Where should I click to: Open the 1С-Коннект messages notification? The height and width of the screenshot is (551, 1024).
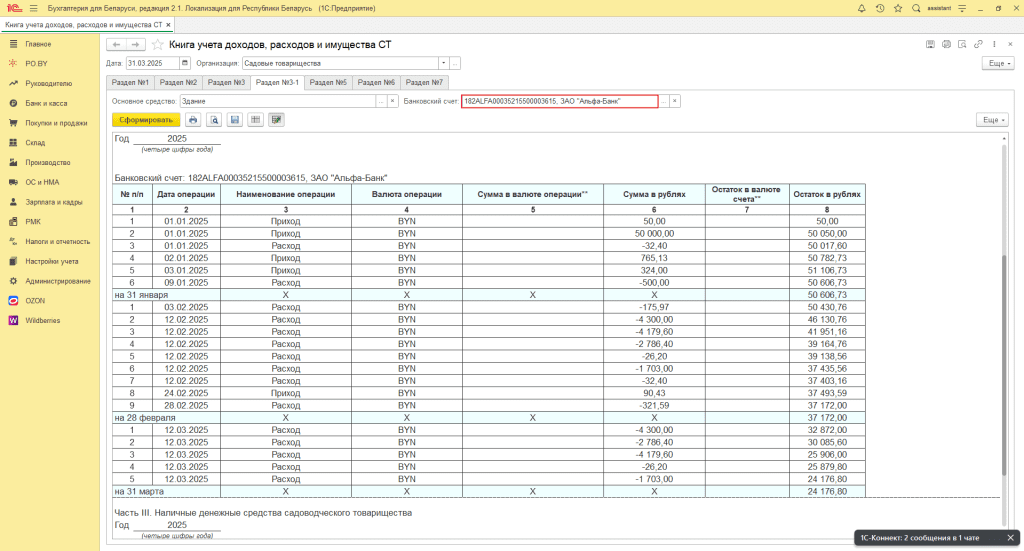coord(919,538)
